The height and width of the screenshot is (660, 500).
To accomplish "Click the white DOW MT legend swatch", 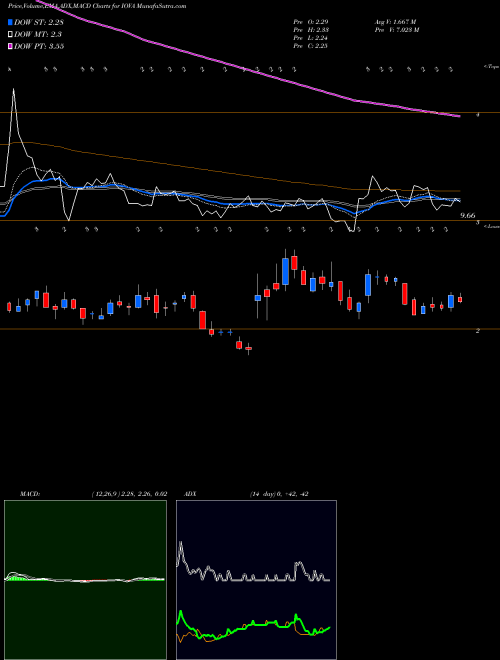I will 11,34.
